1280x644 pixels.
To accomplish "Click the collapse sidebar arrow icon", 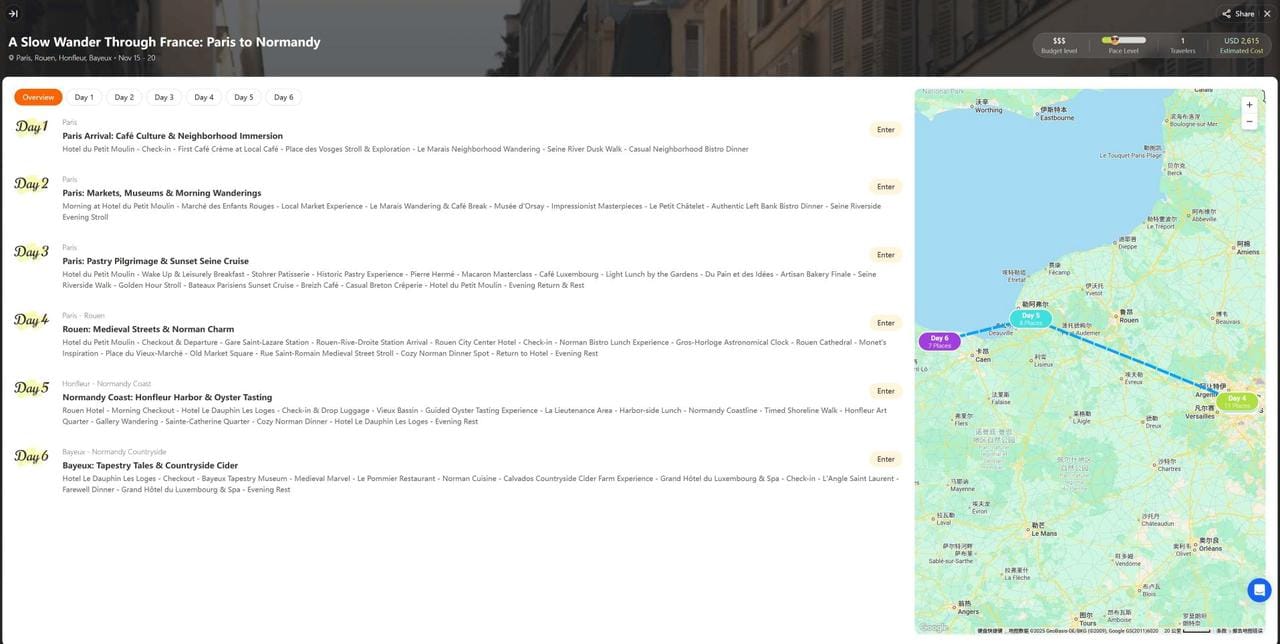I will click(x=13, y=14).
